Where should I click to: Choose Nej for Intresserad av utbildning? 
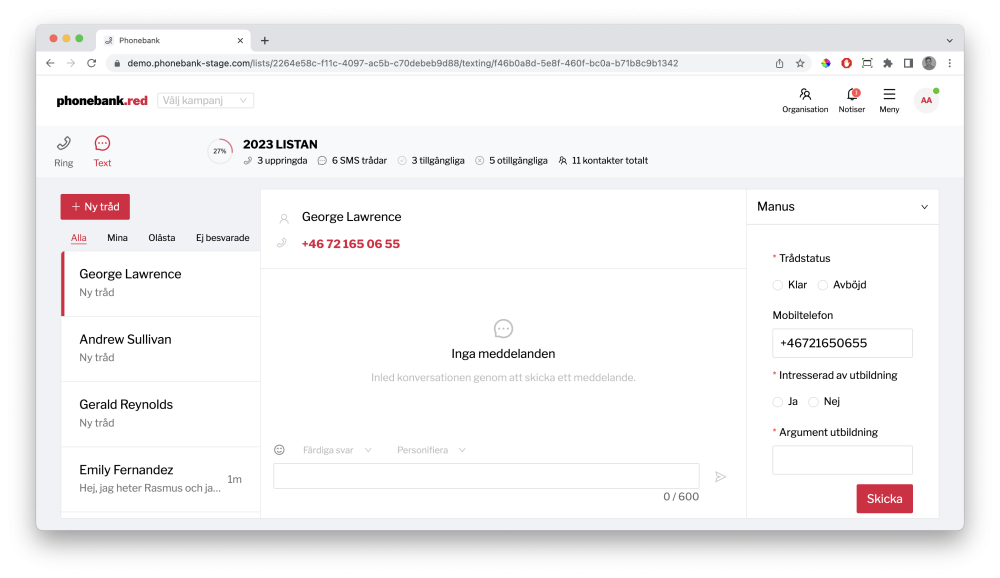point(813,402)
